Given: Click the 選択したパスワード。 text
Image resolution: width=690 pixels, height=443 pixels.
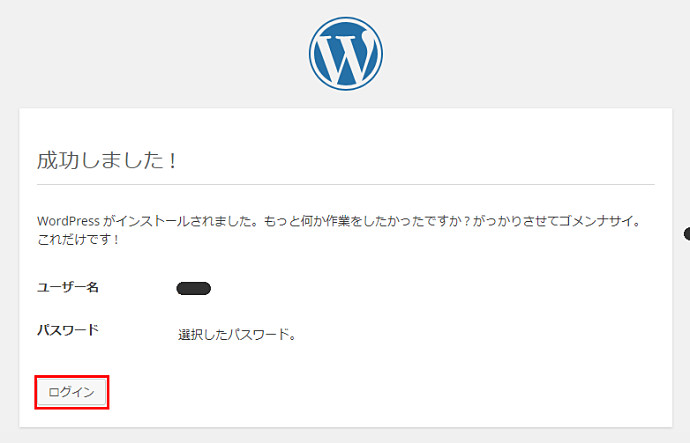Looking at the screenshot, I should click(237, 335).
